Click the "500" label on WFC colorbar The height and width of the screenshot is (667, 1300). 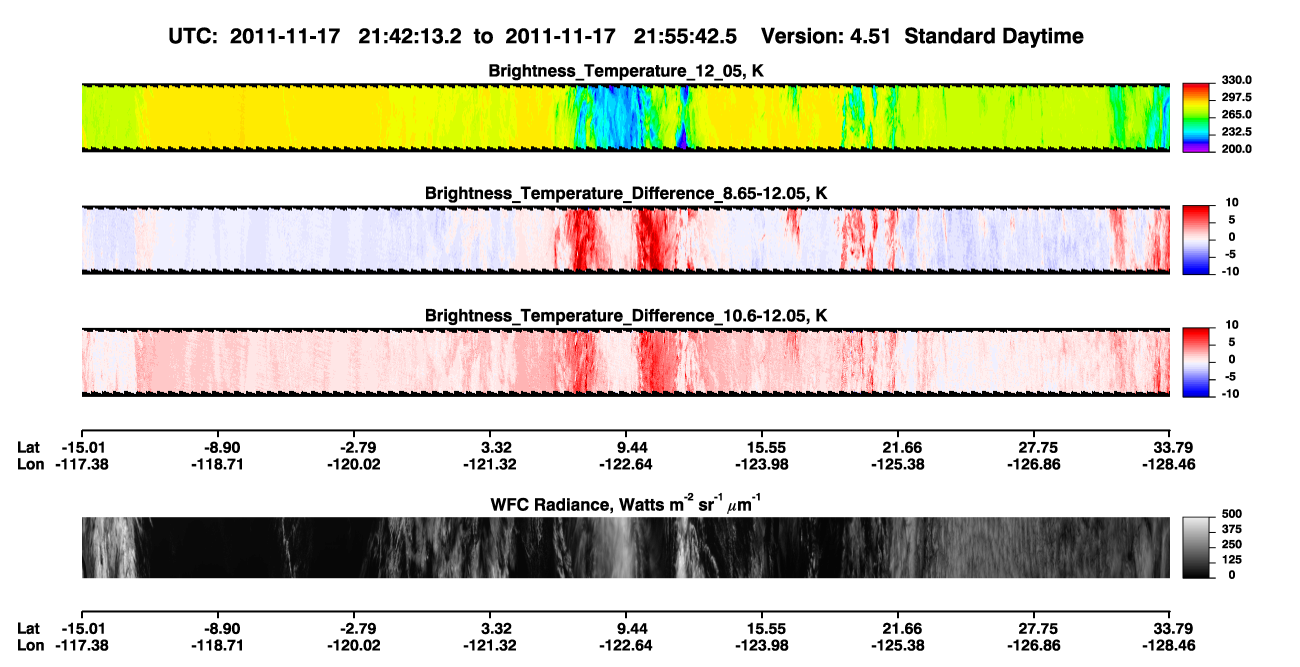(x=1233, y=514)
